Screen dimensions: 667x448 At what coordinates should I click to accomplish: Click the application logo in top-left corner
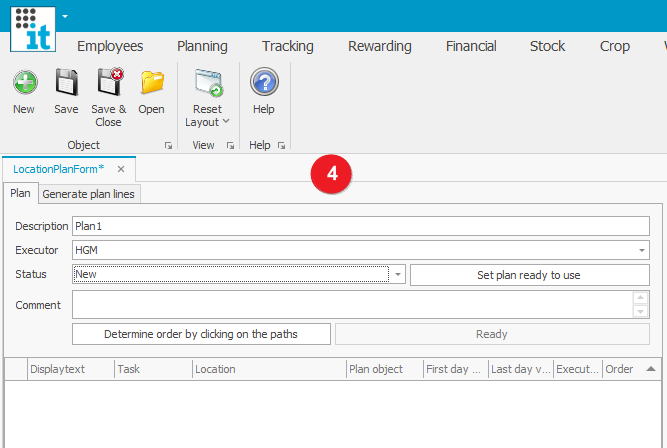pos(31,27)
